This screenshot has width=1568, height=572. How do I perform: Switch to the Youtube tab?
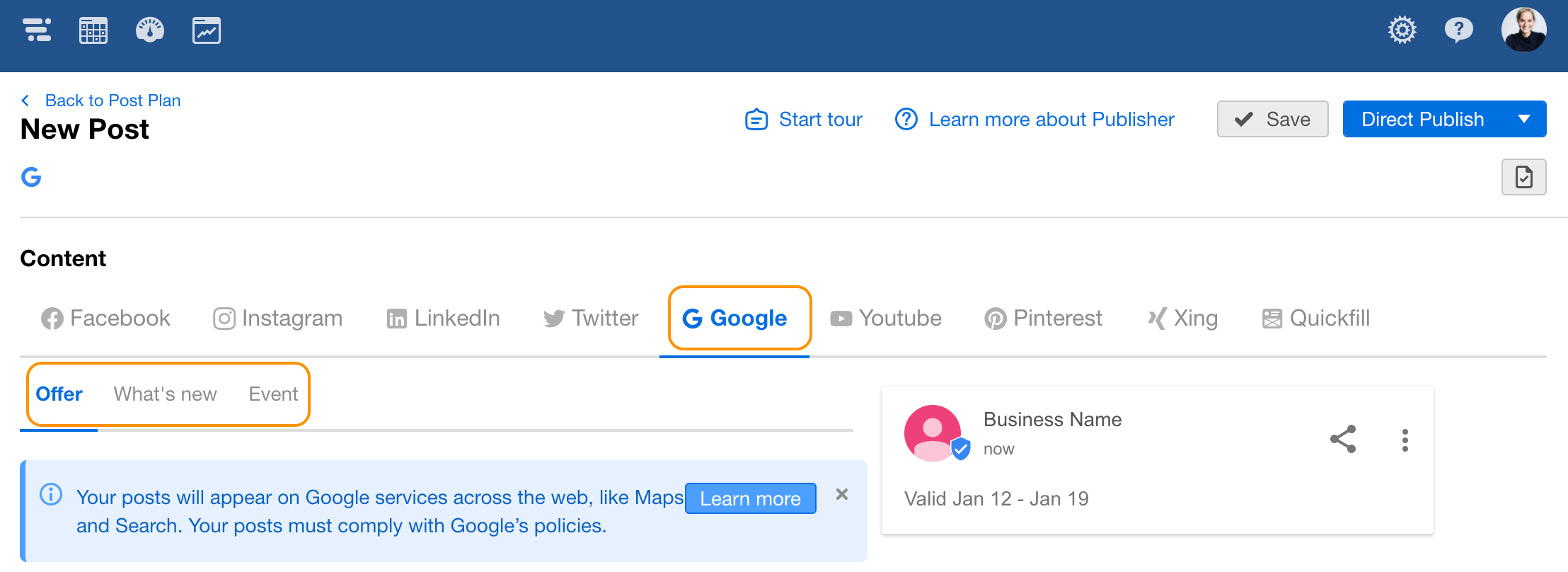(886, 319)
